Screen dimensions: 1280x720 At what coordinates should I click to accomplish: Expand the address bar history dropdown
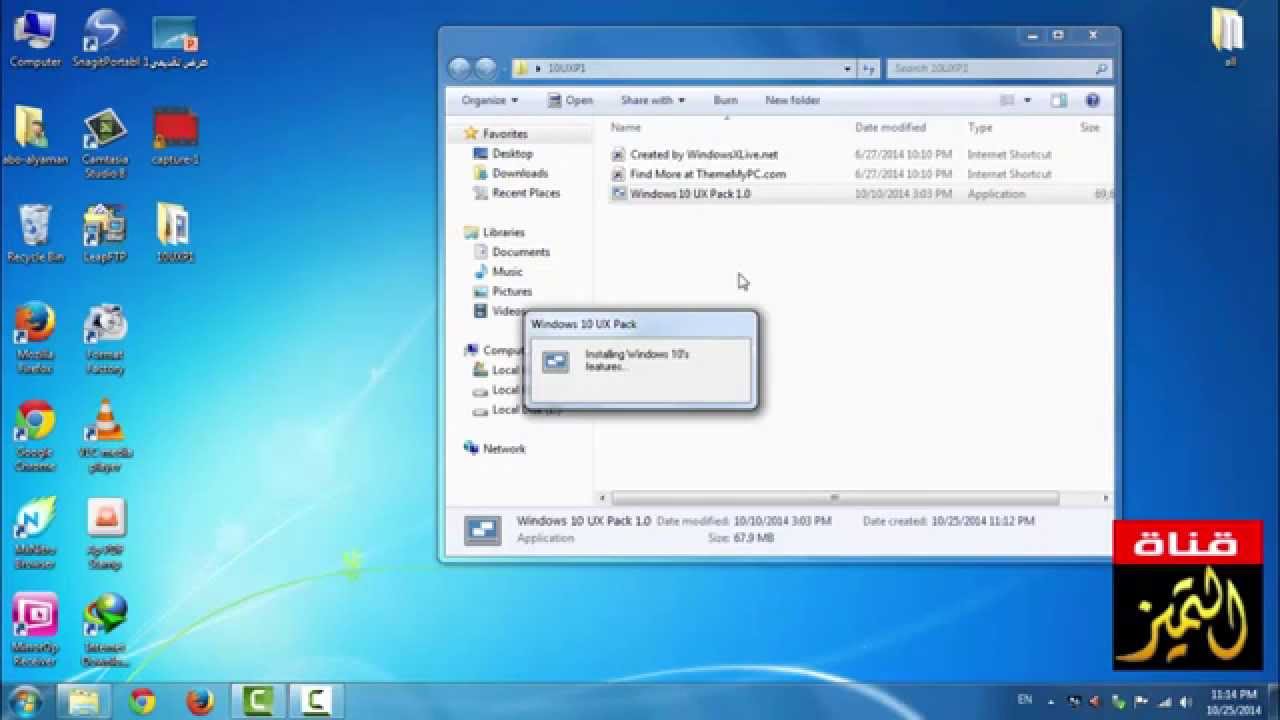(848, 69)
